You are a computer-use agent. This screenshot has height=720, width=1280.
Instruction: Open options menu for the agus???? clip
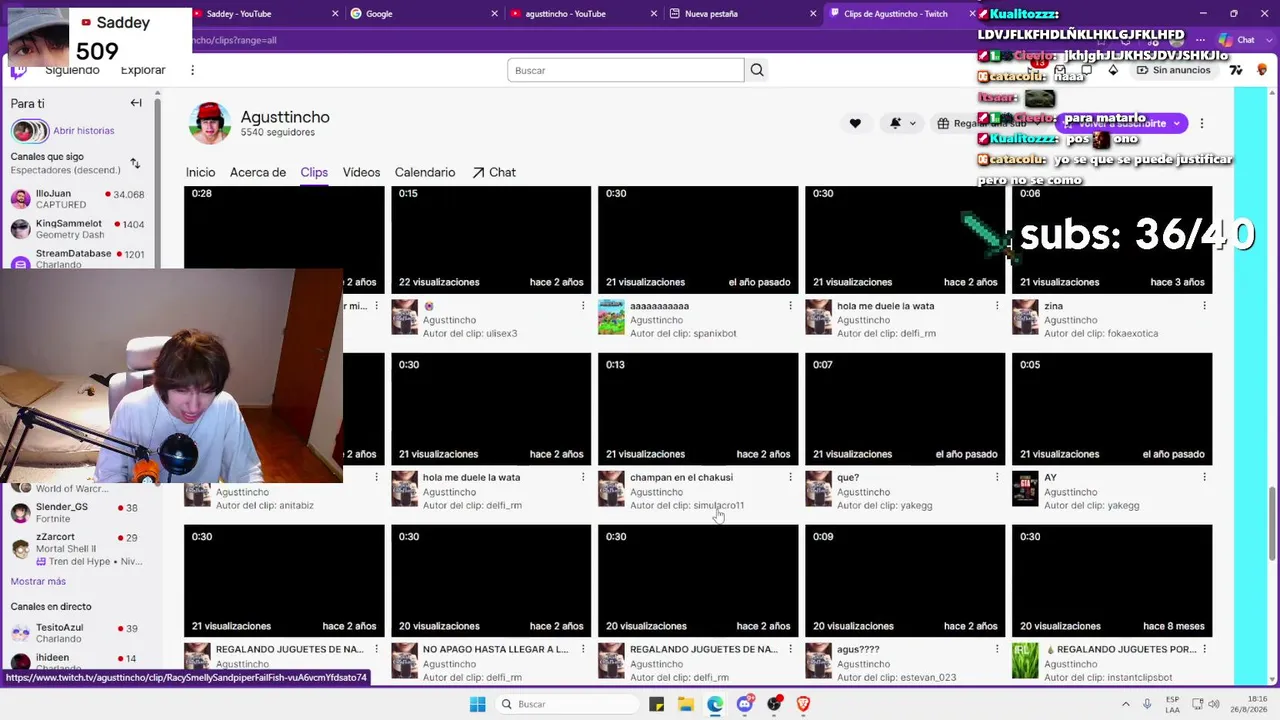coord(997,650)
